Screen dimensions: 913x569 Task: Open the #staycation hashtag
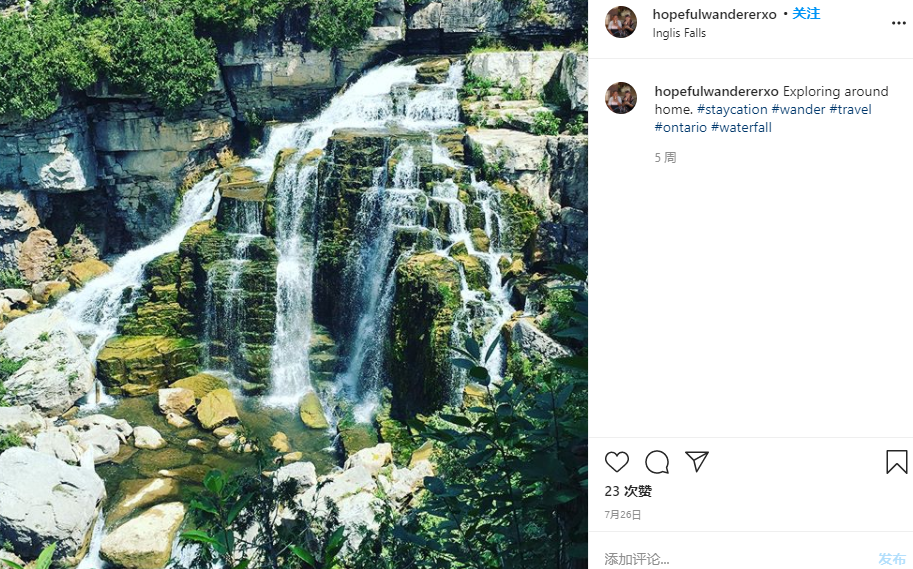(x=732, y=110)
